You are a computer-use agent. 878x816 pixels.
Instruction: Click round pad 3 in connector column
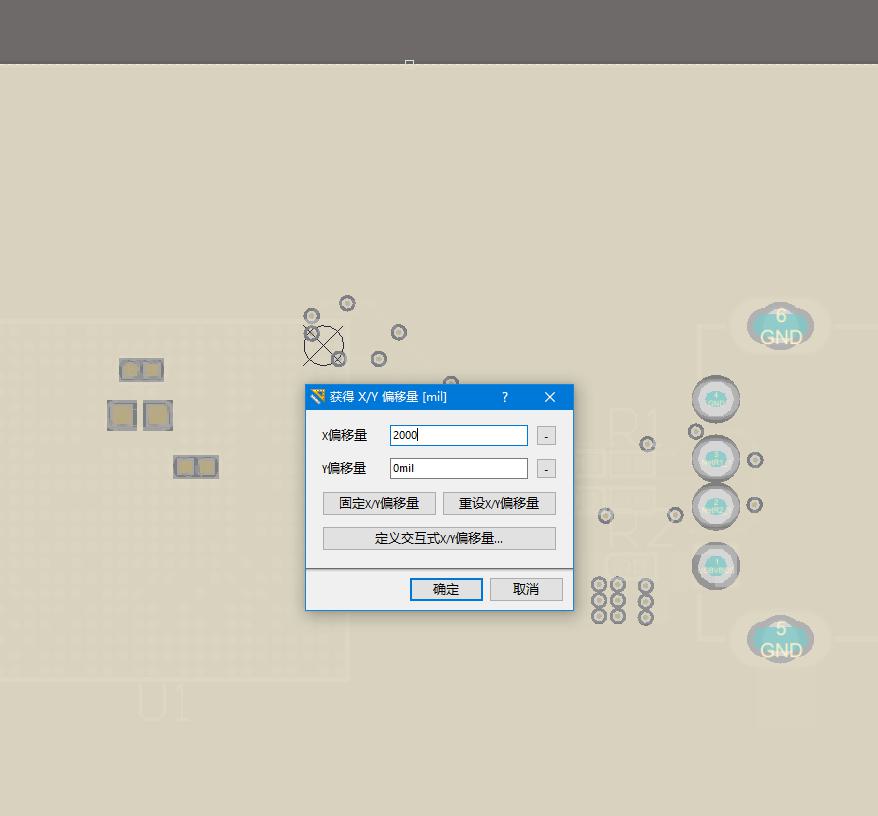pyautogui.click(x=715, y=458)
